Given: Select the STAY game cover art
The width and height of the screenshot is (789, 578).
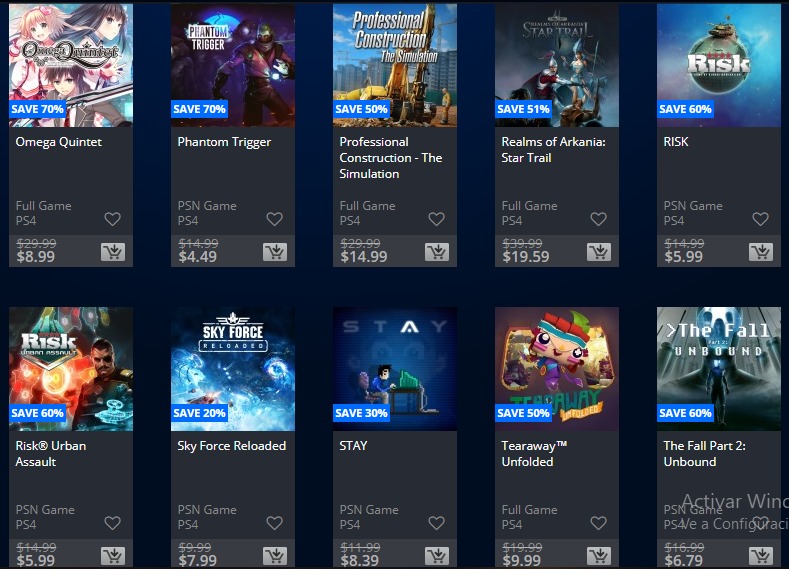Looking at the screenshot, I should coord(395,369).
